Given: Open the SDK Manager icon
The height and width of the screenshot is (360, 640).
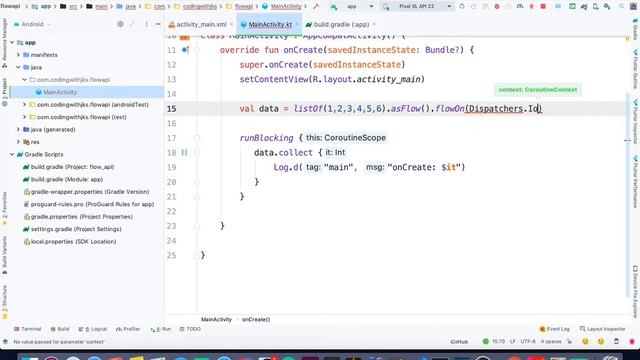Looking at the screenshot, I should (607, 7).
